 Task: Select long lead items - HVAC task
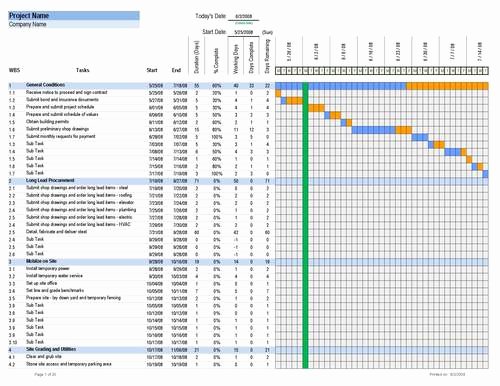[78, 224]
